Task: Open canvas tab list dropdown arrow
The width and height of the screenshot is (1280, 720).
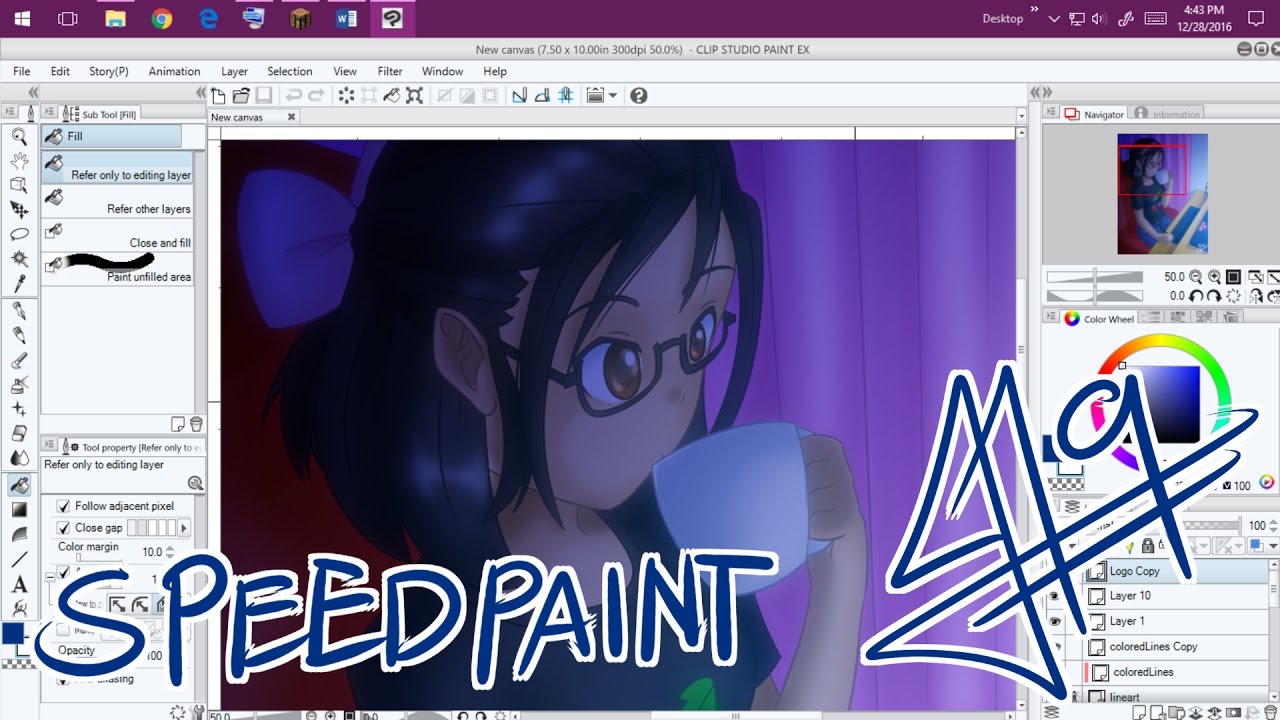Action: click(x=1020, y=117)
